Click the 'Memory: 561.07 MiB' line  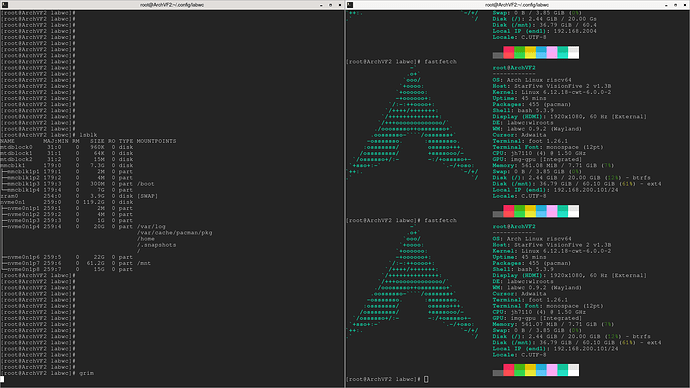tap(553, 325)
